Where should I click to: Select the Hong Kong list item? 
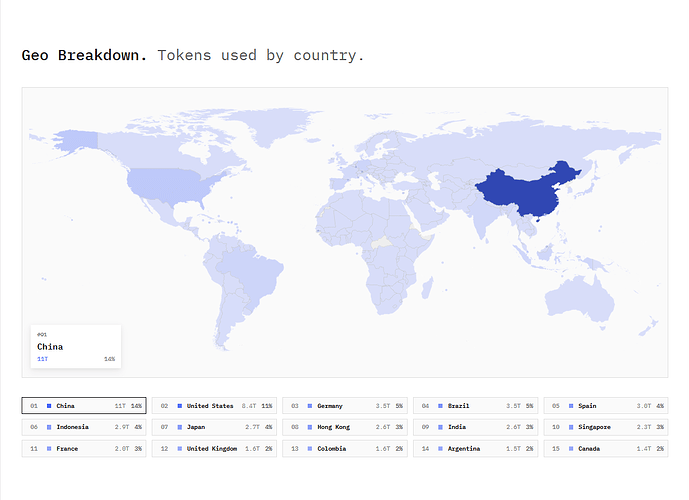click(x=345, y=427)
